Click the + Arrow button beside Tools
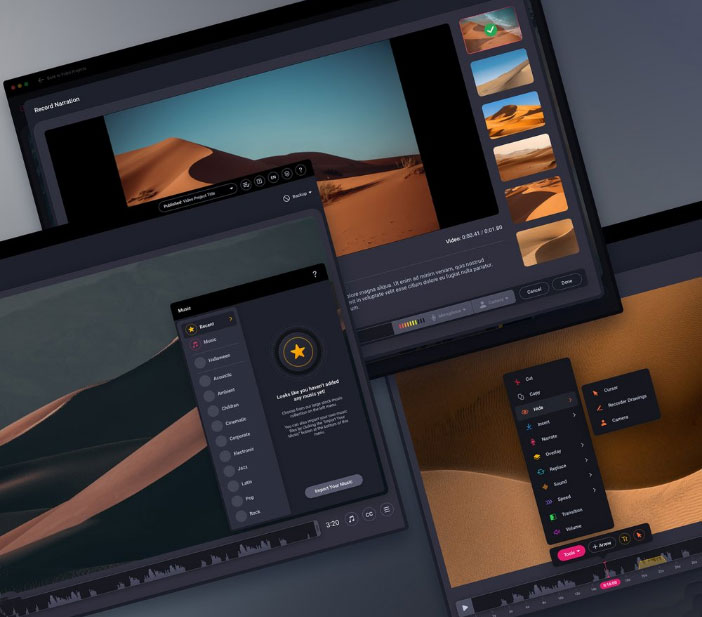Viewport: 702px width, 617px height. click(x=602, y=545)
